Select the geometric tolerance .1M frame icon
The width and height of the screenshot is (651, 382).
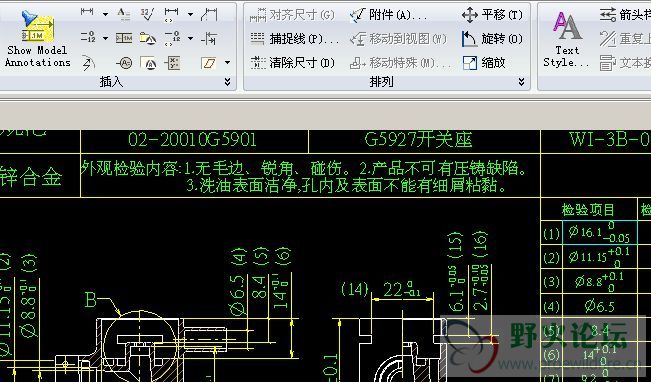124,38
